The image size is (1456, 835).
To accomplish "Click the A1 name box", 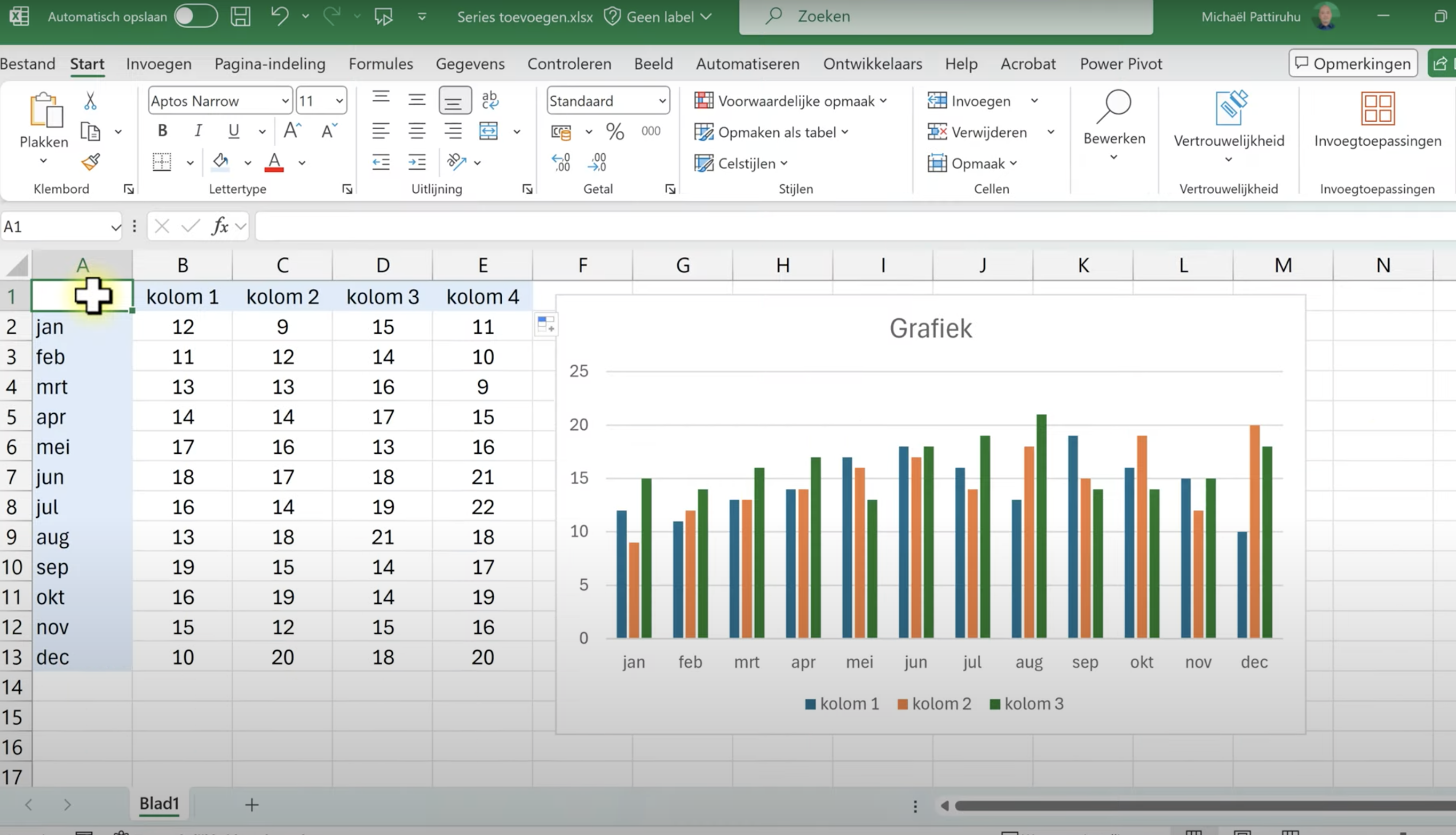I will coord(61,226).
